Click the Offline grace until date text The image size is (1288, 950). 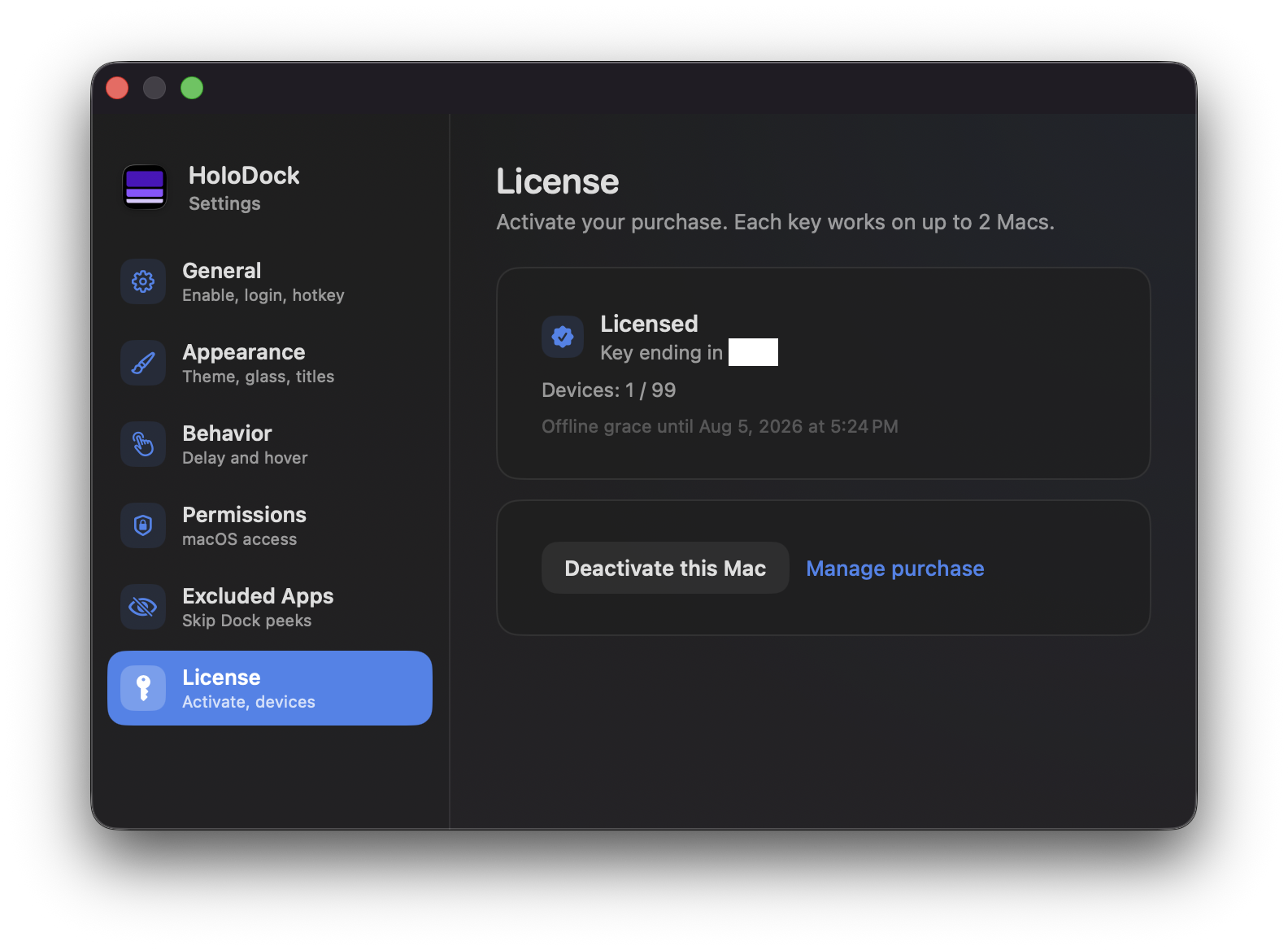pos(720,427)
